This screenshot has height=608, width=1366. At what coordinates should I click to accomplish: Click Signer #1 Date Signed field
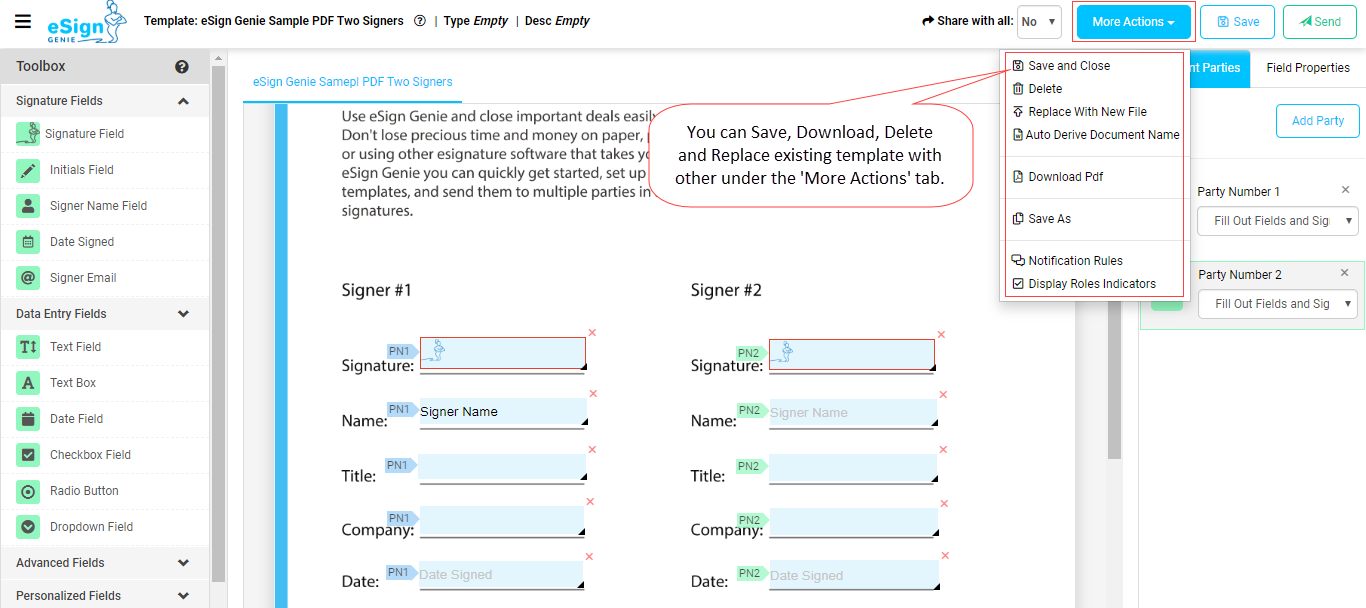tap(500, 575)
